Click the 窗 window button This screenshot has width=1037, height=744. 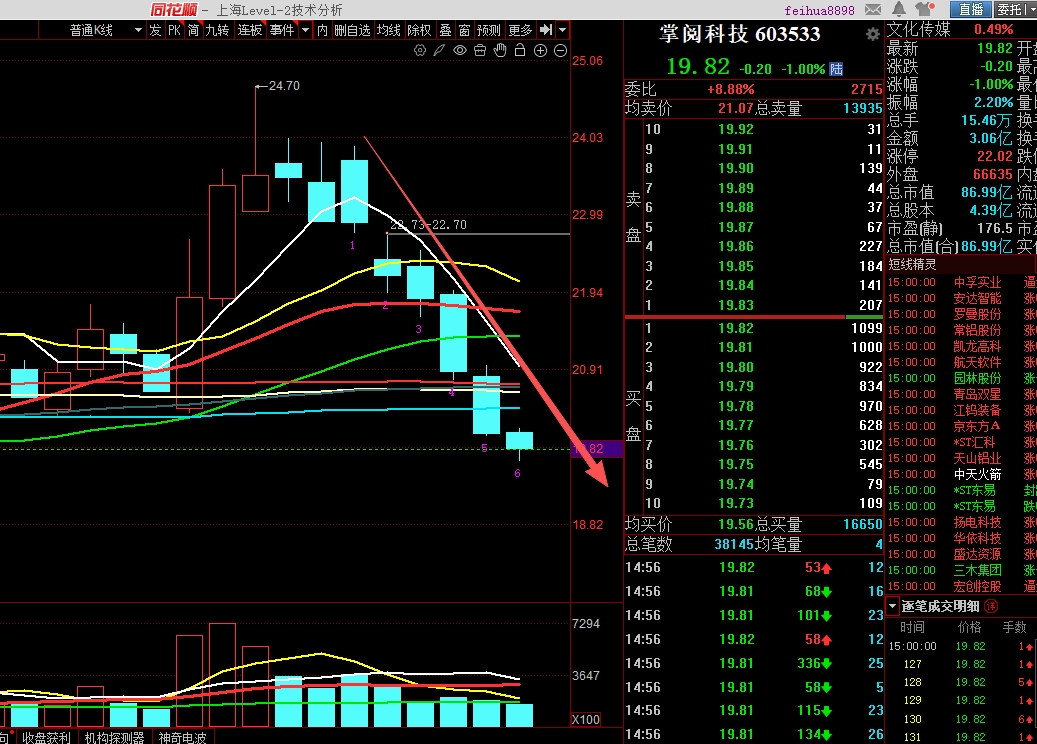click(464, 30)
